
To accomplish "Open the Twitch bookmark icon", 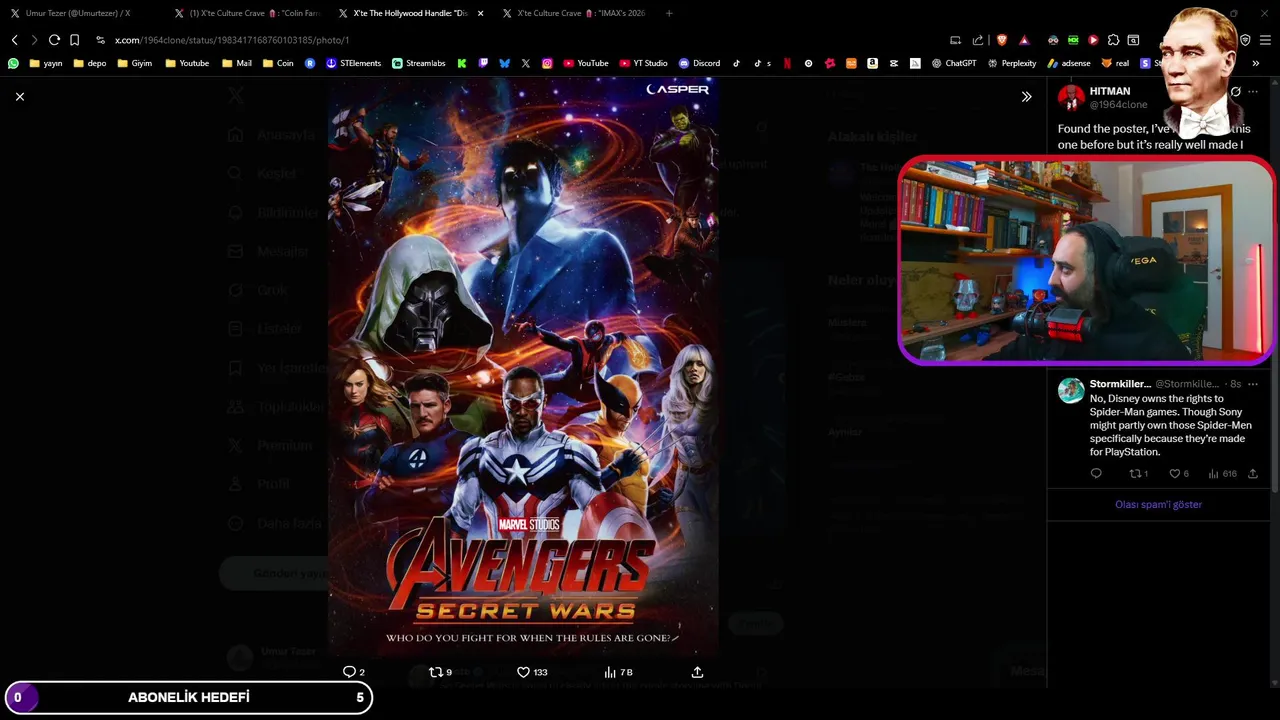I will pyautogui.click(x=483, y=63).
